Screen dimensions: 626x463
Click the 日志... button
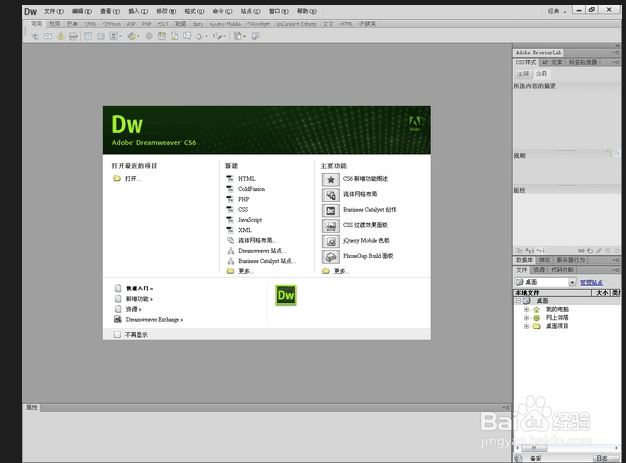(x=605, y=459)
